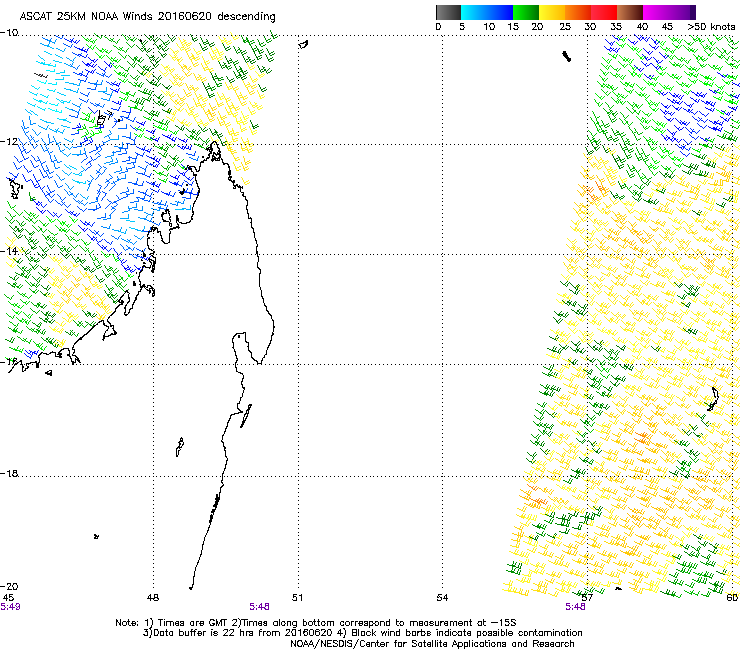Click the note '3)Data buffer is 22 hrs from 20160620'
740x650 pixels.
[237, 633]
